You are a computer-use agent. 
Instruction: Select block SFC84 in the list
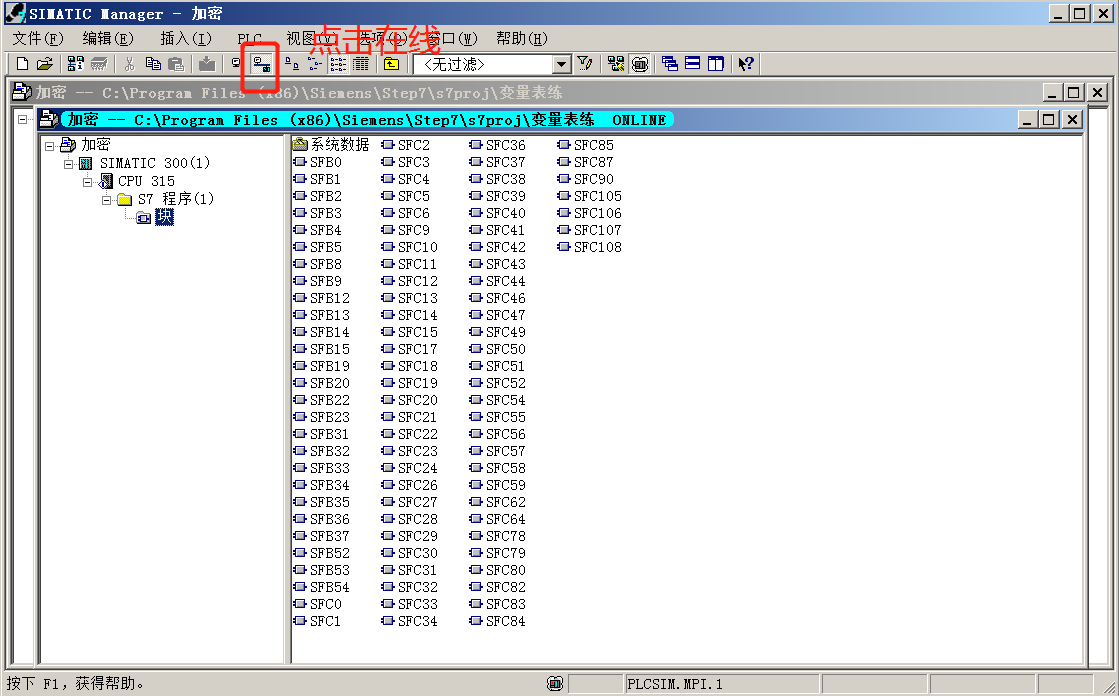tap(506, 621)
